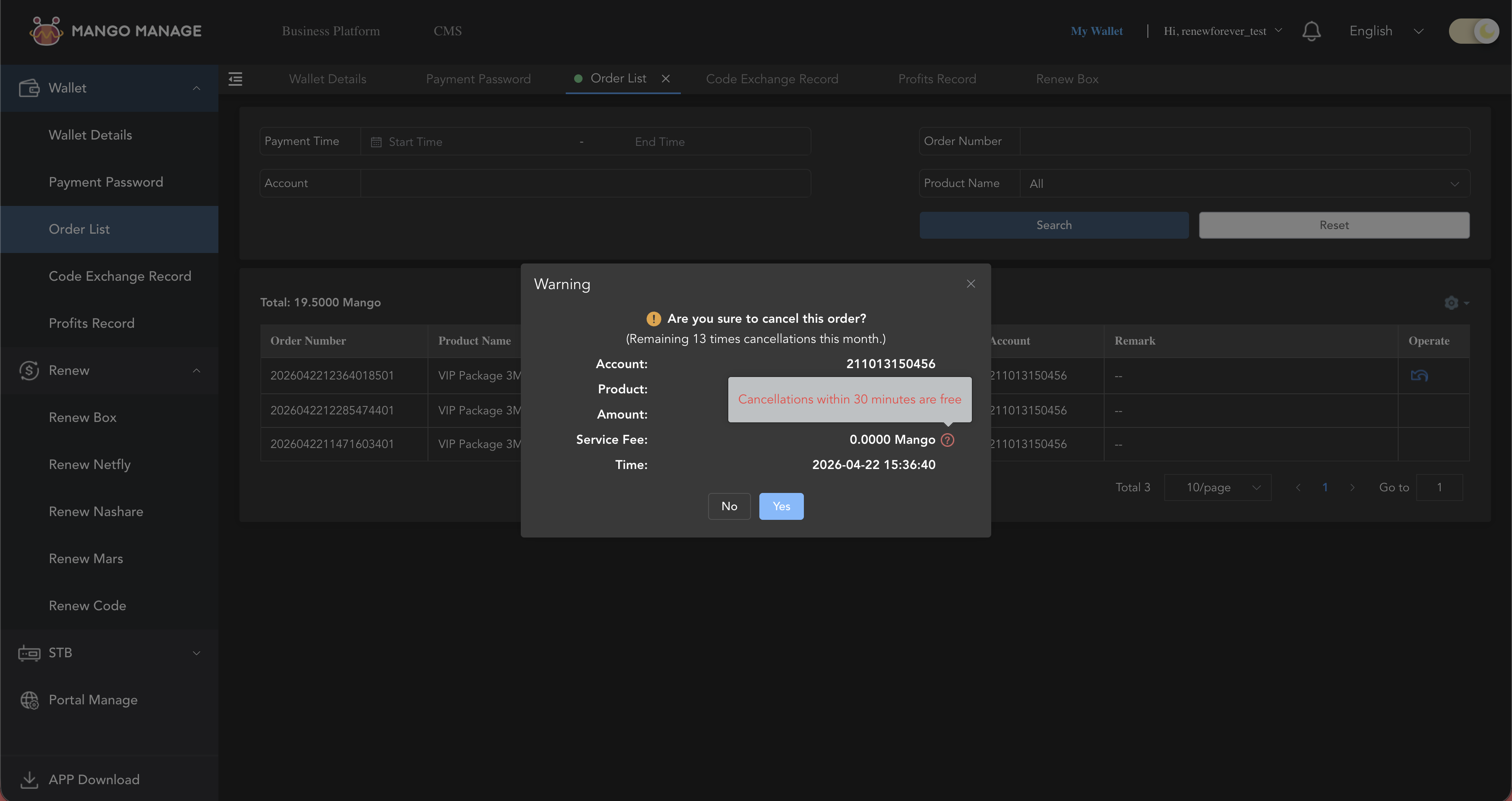
Task: Select the Wallet icon in the sidebar
Action: (29, 87)
